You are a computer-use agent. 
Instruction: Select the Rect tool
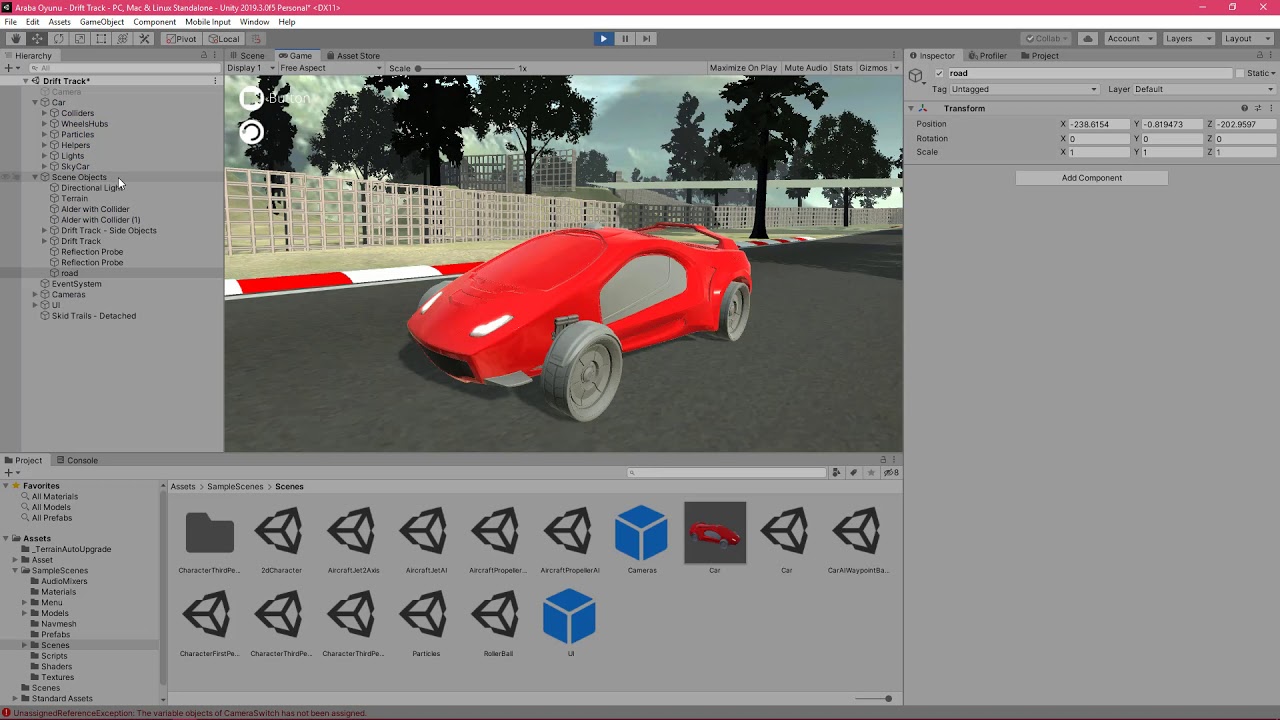(101, 39)
